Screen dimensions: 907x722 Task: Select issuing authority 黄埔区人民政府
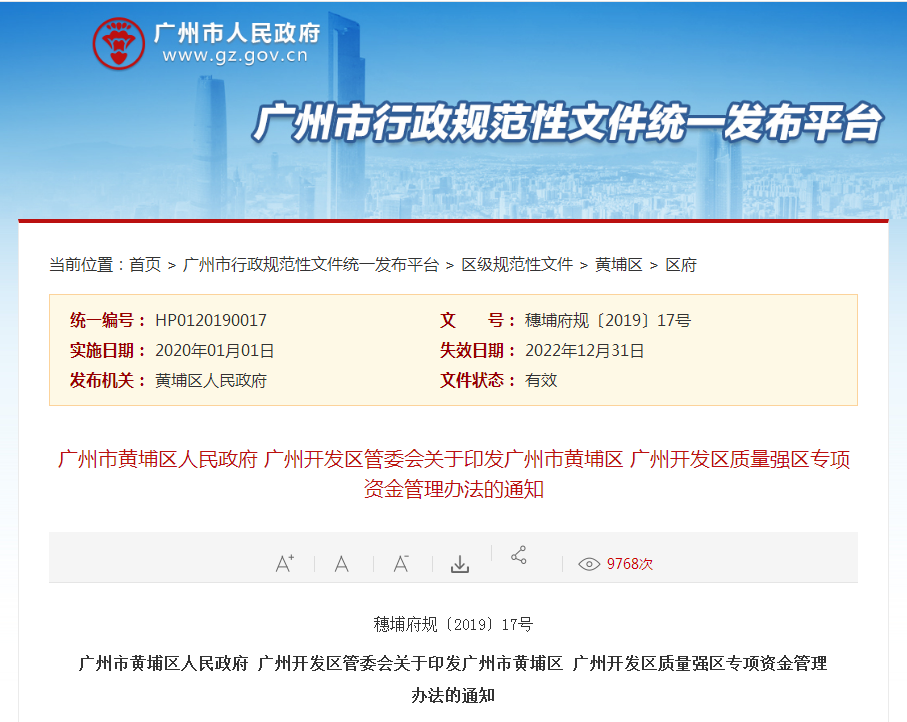[211, 381]
